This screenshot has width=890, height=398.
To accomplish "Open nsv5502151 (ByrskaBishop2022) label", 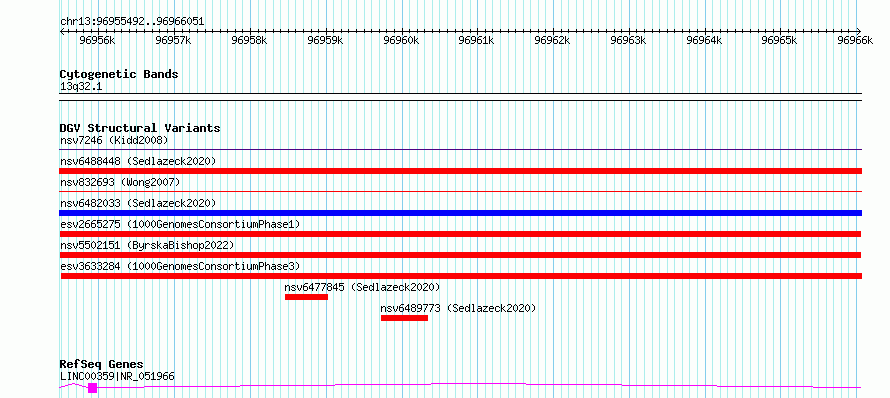I will pos(147,245).
